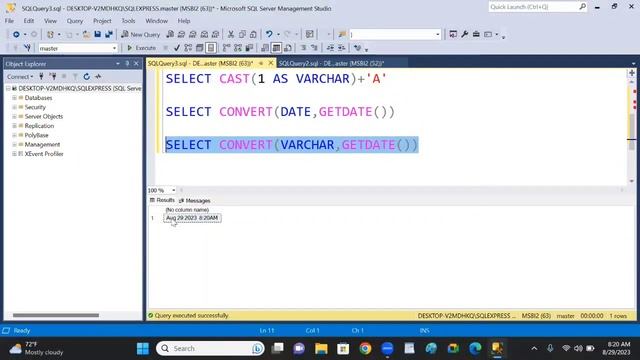This screenshot has width=640, height=360.
Task: Click the Change Connection icon beside master
Action: coord(27,48)
